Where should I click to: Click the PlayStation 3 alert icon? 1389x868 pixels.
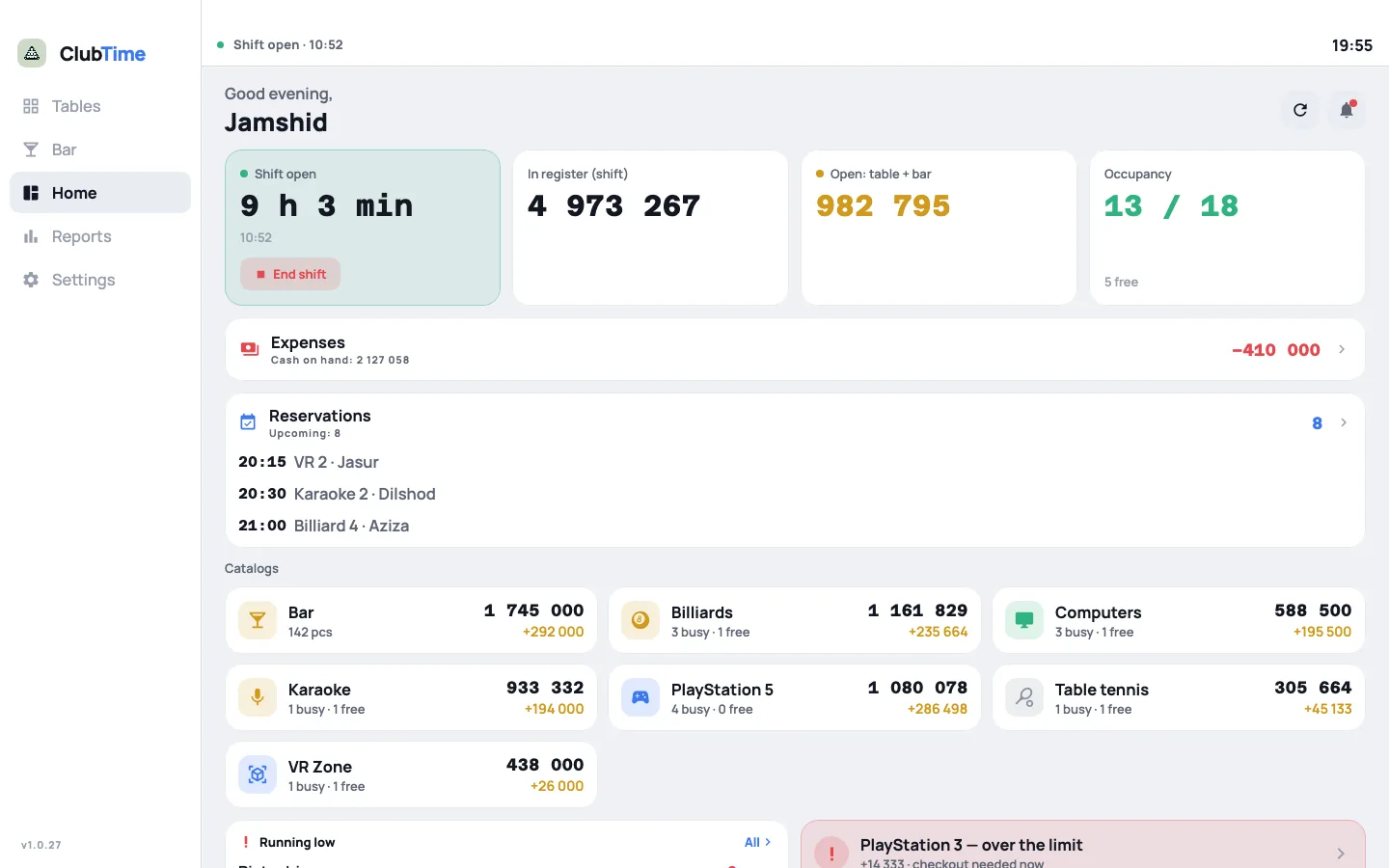(x=831, y=854)
